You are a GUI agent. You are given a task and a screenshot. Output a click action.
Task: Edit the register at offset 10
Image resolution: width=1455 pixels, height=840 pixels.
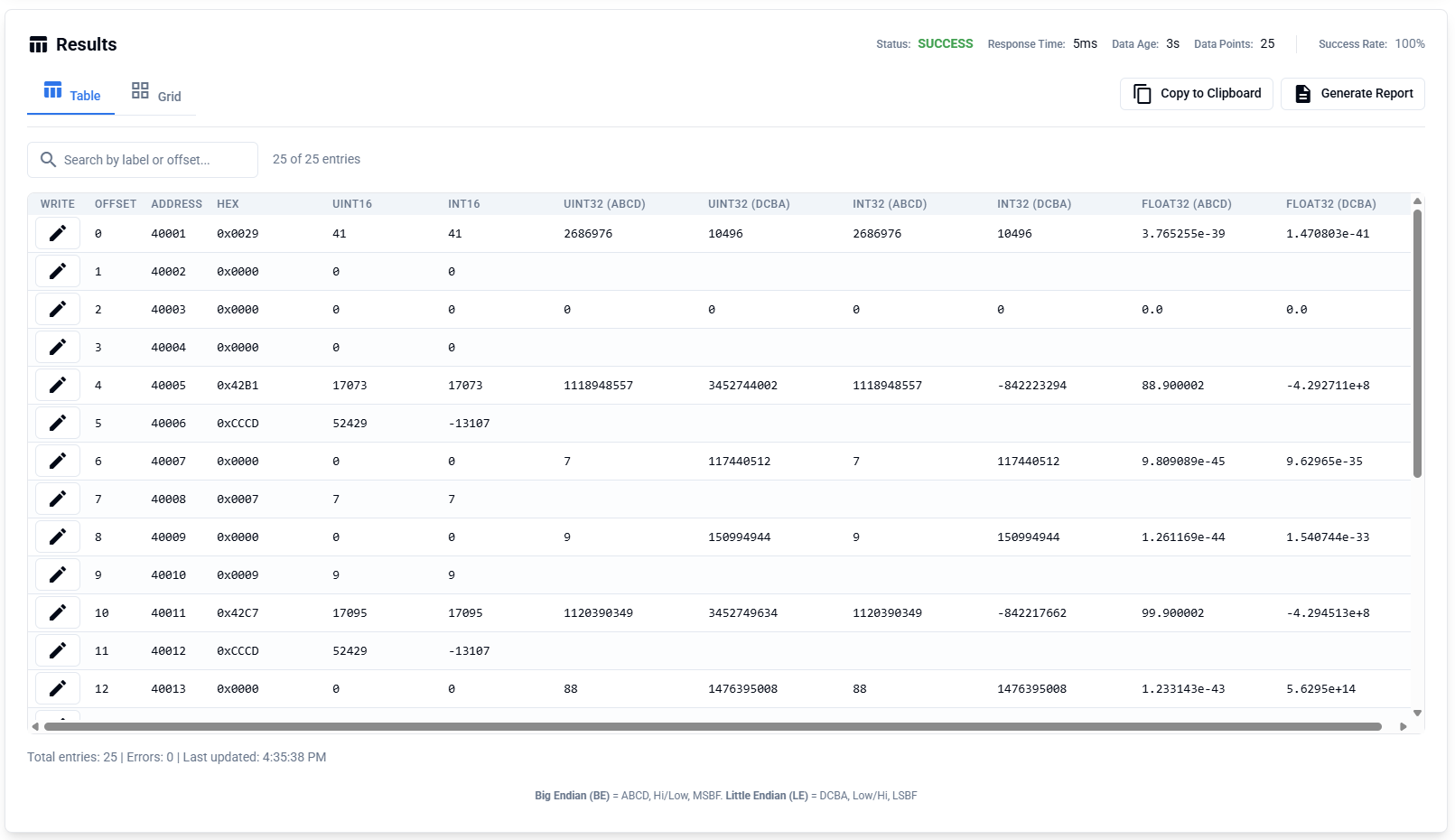click(57, 611)
